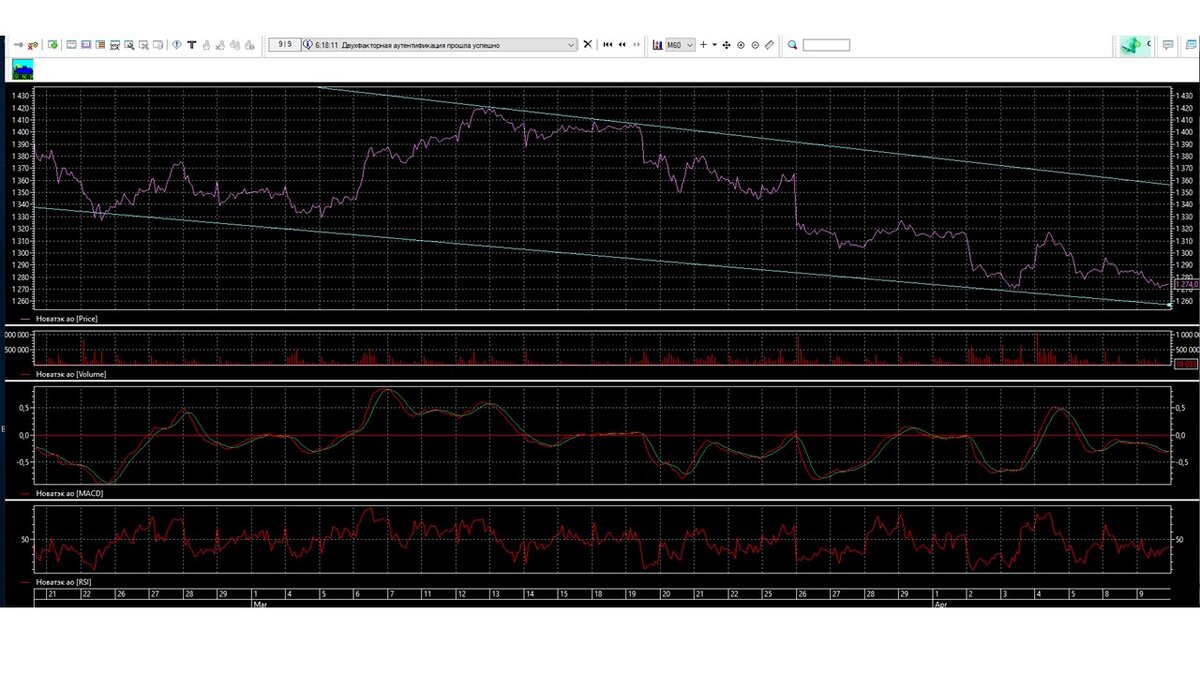Expand the small arrow next to plus tool

[x=715, y=45]
